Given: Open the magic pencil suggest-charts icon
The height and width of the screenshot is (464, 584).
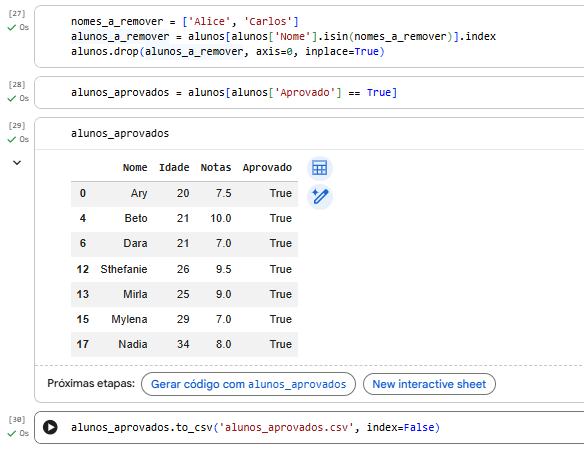Looking at the screenshot, I should coord(320,197).
